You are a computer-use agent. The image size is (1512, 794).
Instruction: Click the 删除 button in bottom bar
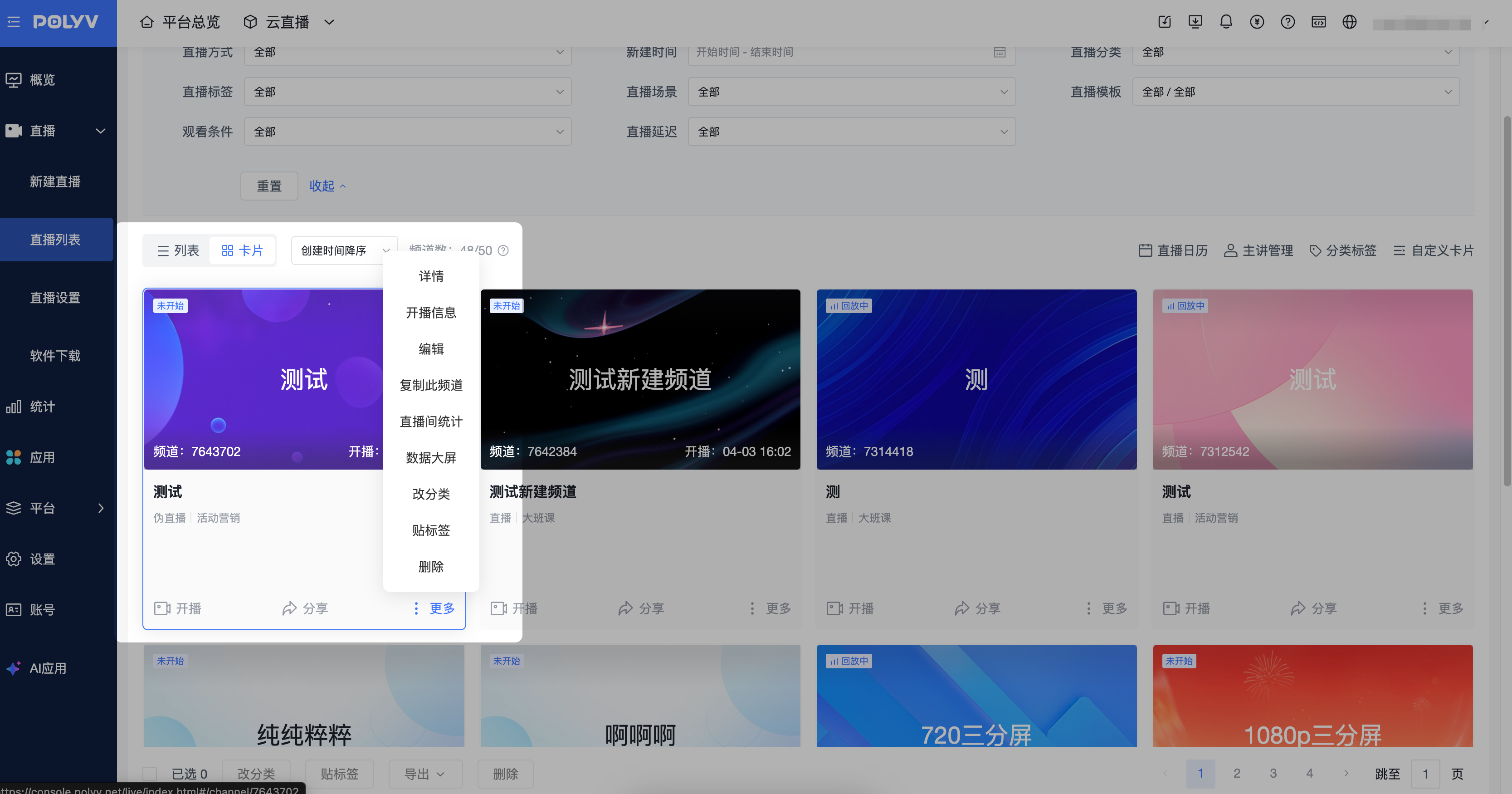point(505,774)
